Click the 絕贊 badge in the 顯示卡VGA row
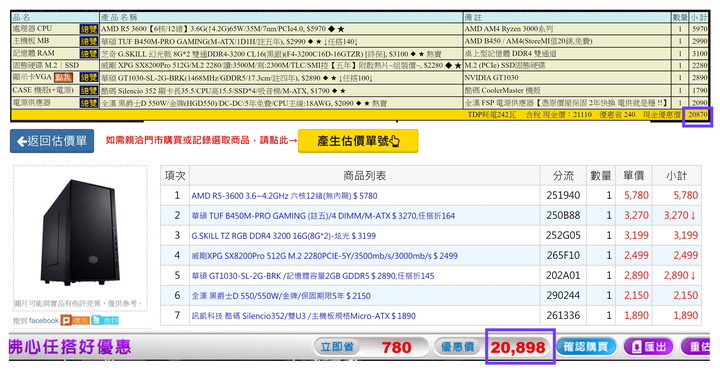 pyautogui.click(x=89, y=78)
